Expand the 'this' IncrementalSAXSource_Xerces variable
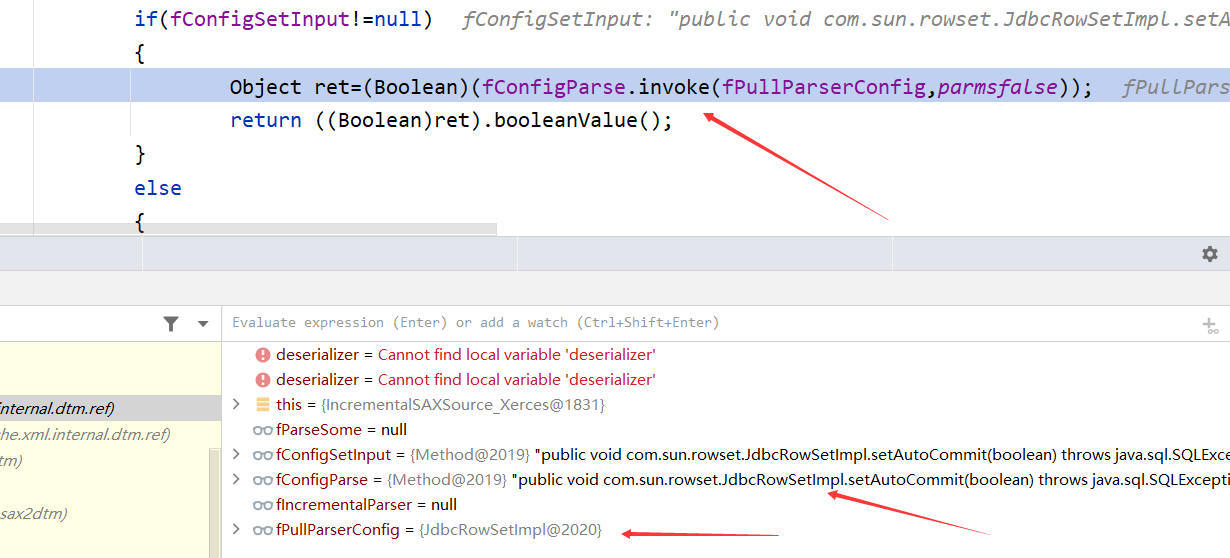 (236, 404)
